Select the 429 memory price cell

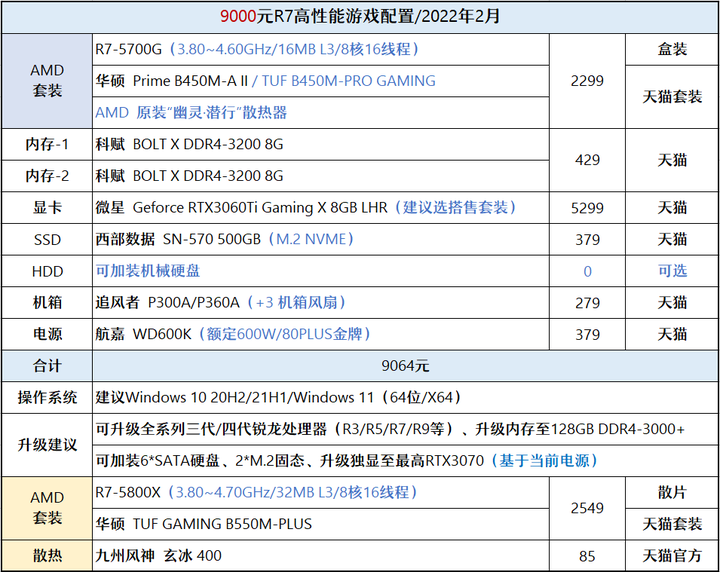click(x=587, y=160)
